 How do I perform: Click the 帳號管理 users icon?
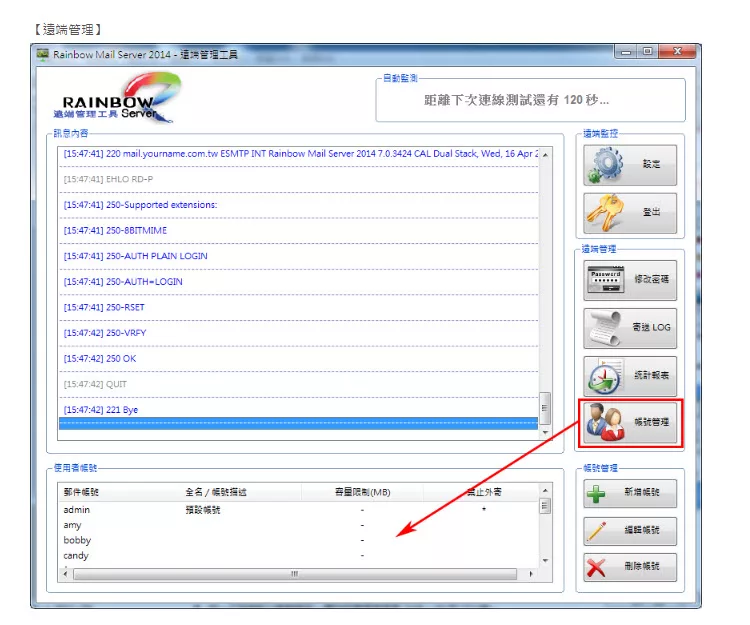pos(605,422)
